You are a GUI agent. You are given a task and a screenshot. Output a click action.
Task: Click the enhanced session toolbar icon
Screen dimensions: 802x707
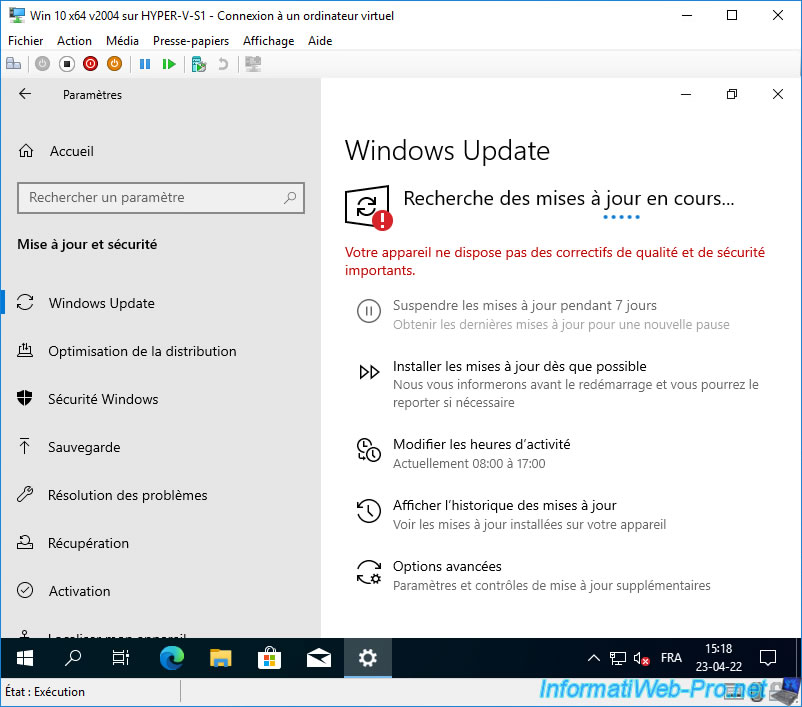[x=253, y=64]
